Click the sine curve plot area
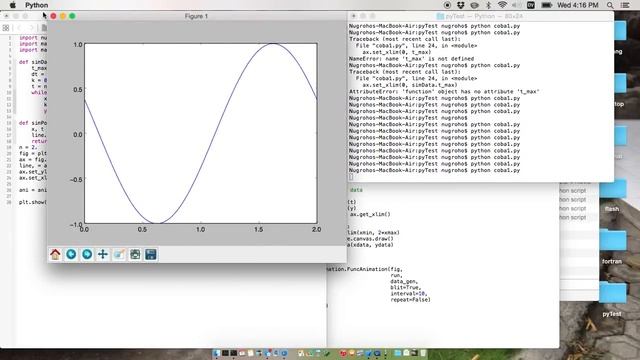This screenshot has width=640, height=360. coord(201,133)
